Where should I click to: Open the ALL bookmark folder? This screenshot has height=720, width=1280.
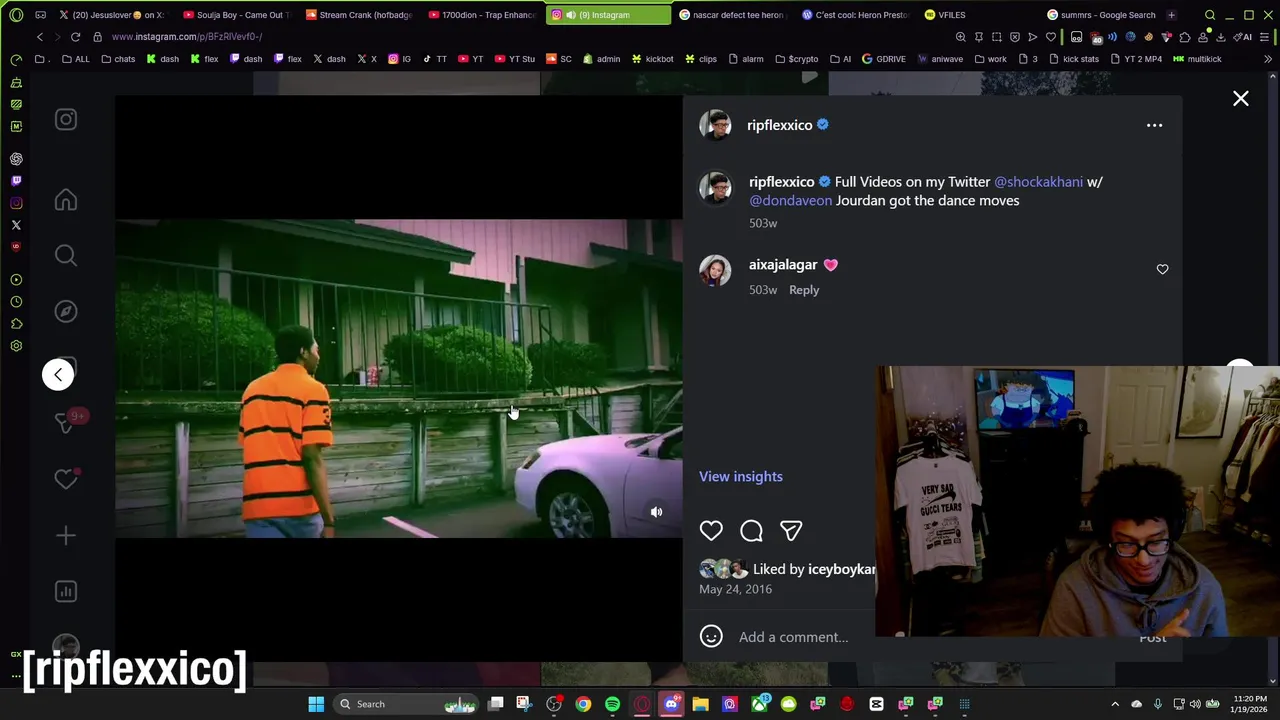75,59
